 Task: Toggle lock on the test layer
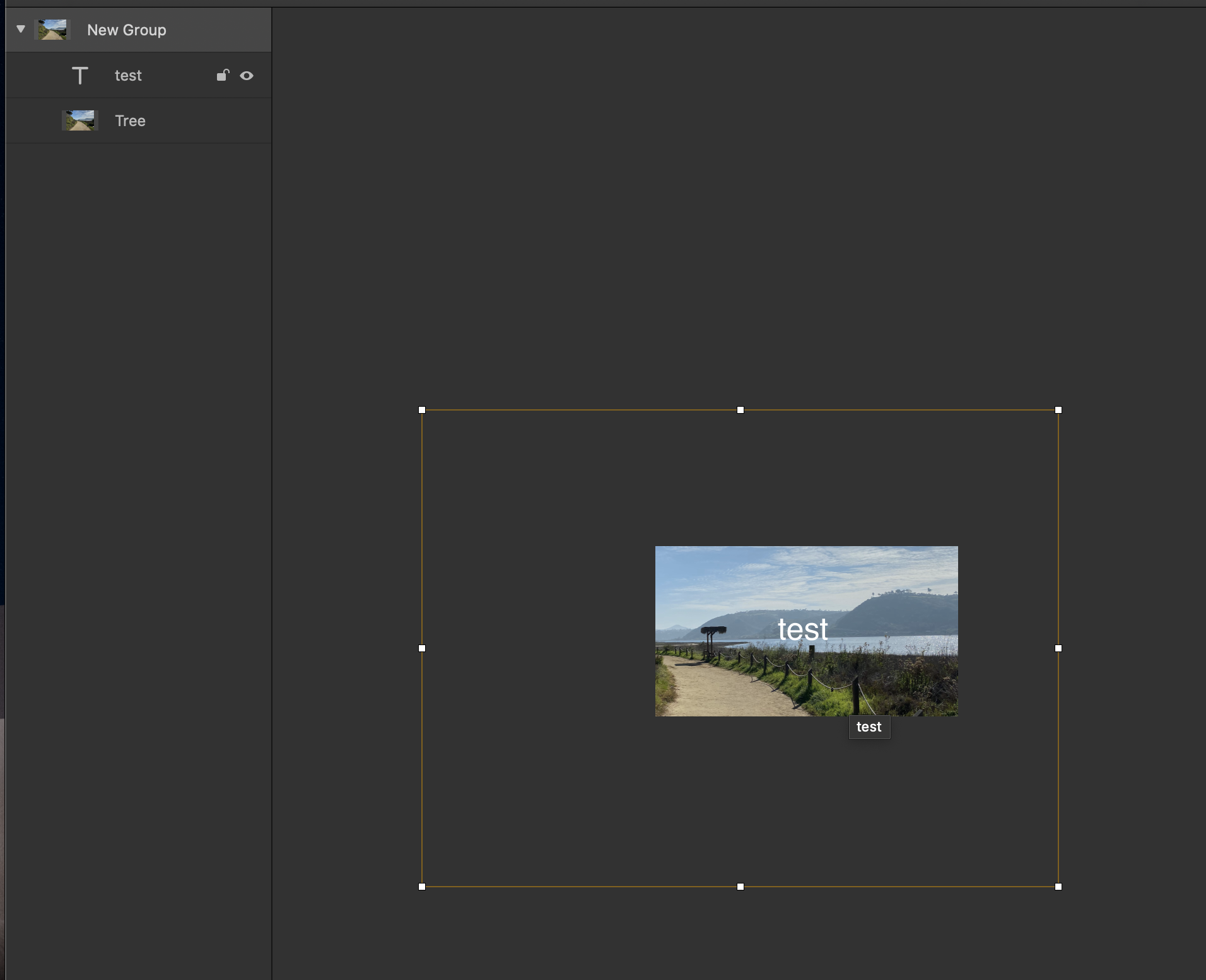click(x=223, y=75)
